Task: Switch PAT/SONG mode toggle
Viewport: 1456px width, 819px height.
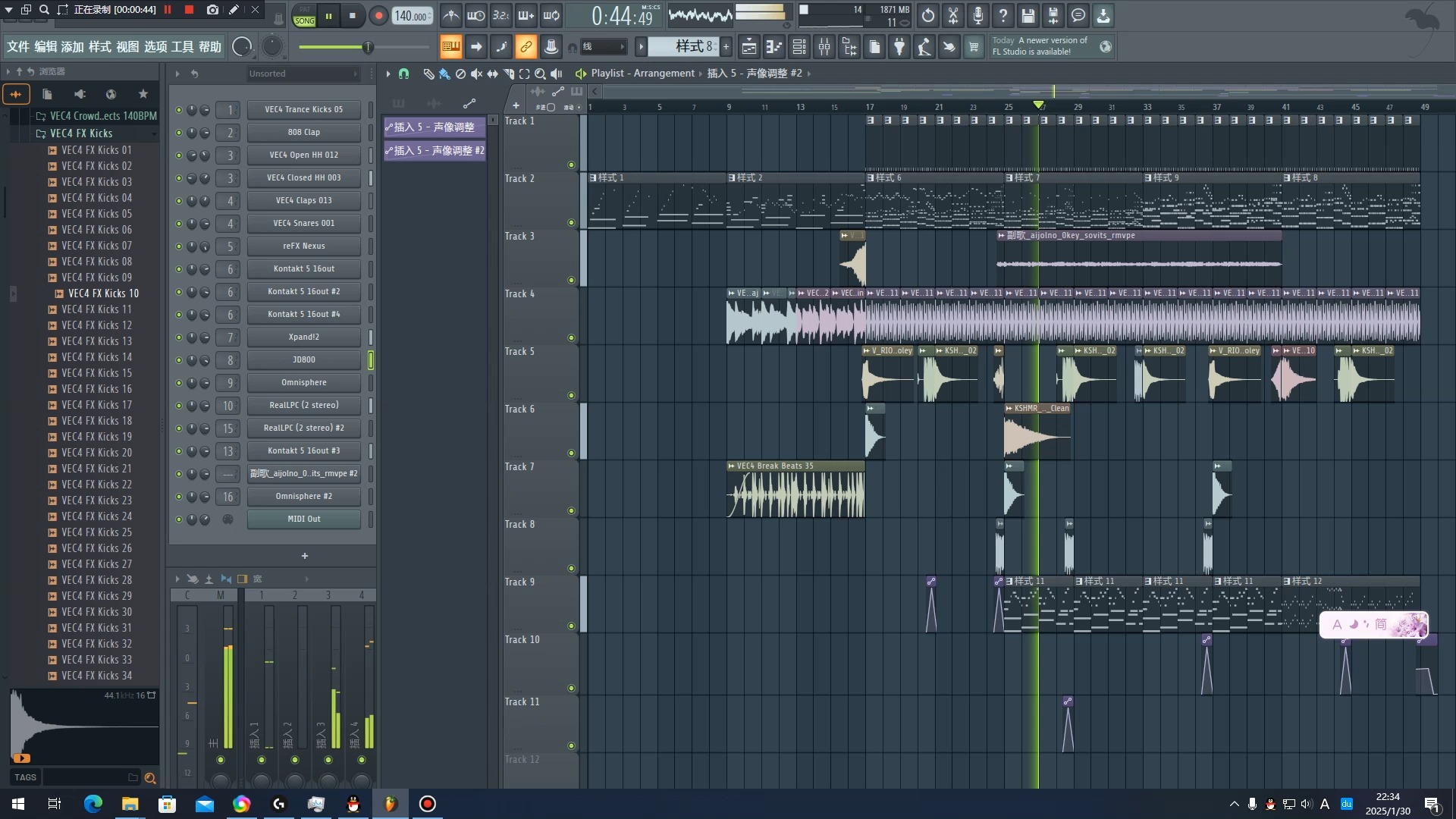Action: coord(304,16)
